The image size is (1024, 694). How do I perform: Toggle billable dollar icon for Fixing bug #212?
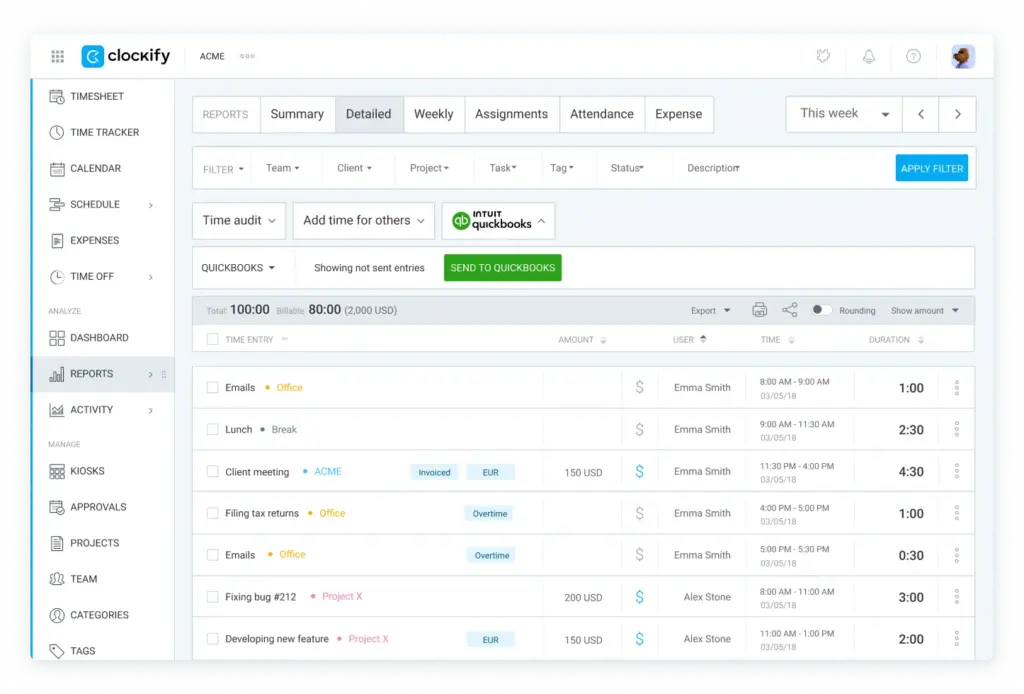point(639,597)
